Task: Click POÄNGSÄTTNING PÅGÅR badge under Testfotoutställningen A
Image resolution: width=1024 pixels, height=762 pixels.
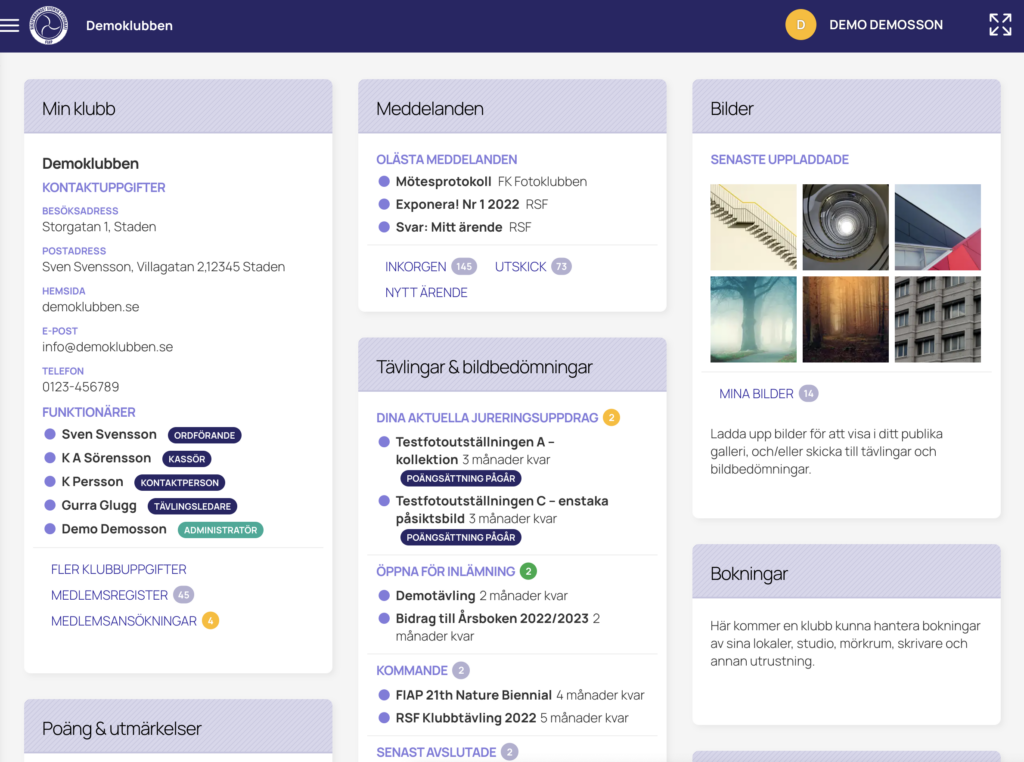Action: coord(461,479)
